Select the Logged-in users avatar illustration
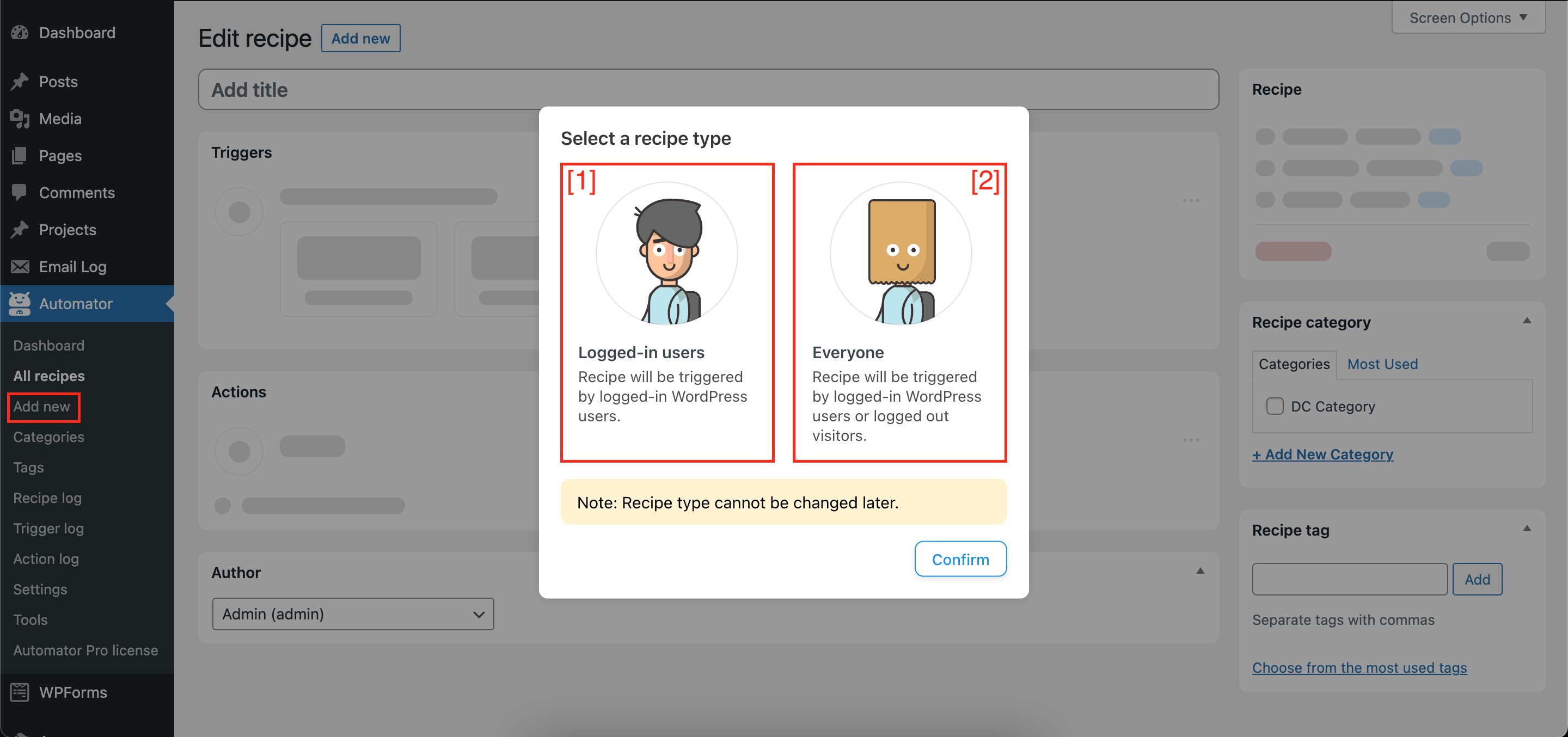This screenshot has height=737, width=1568. [667, 254]
